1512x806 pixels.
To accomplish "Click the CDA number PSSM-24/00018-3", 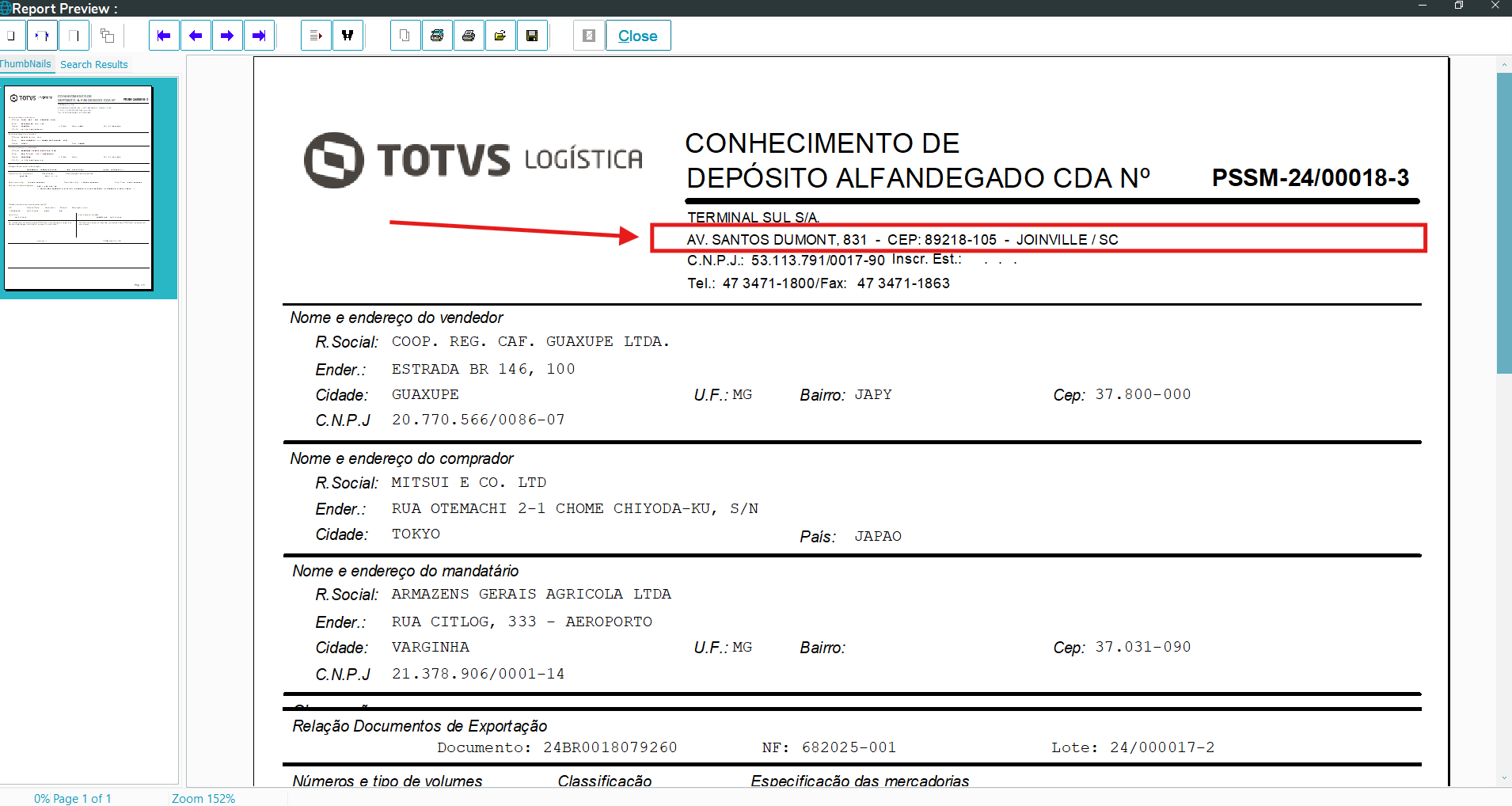I will click(1310, 177).
